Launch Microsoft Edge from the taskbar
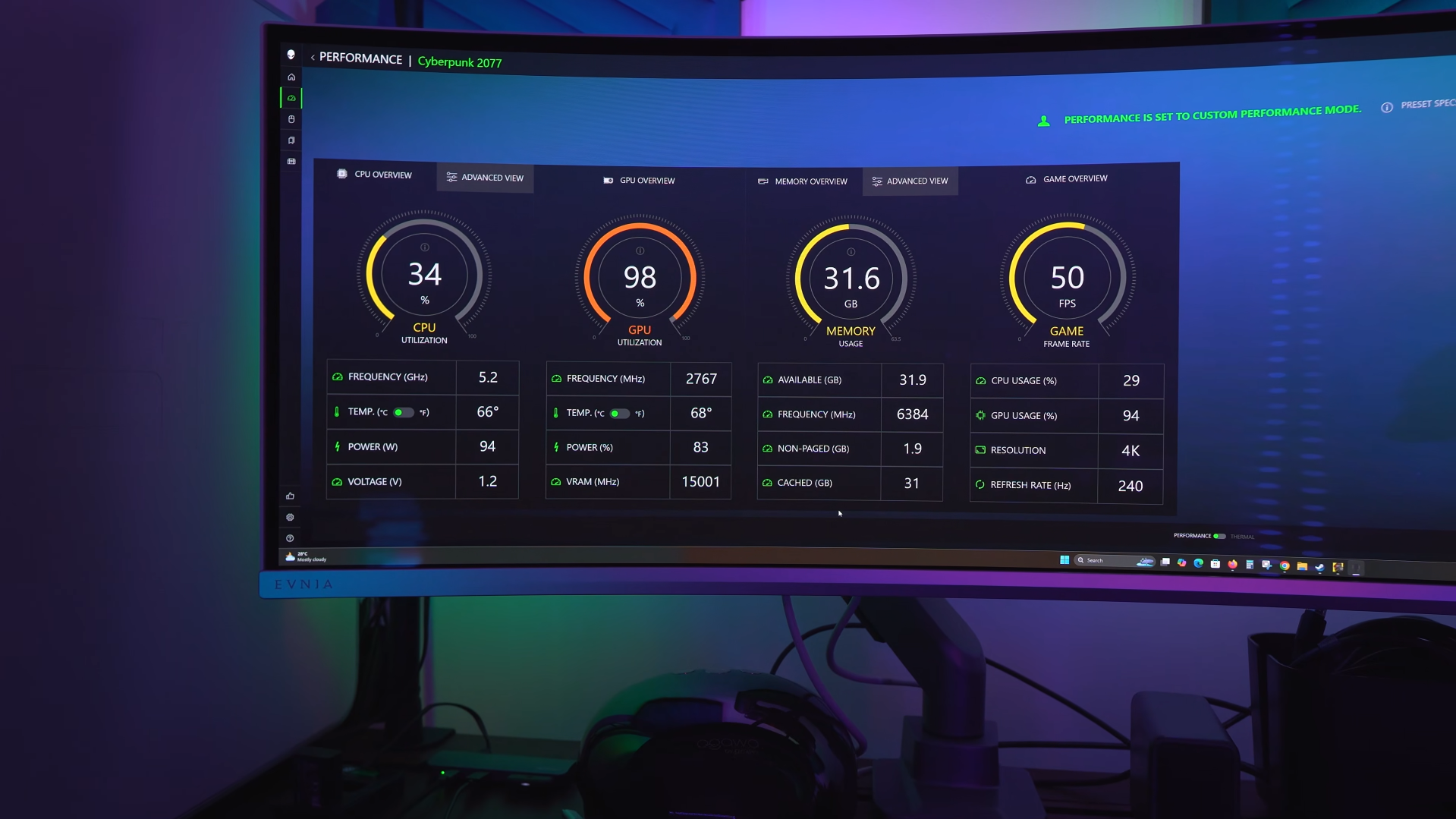 pyautogui.click(x=1199, y=563)
